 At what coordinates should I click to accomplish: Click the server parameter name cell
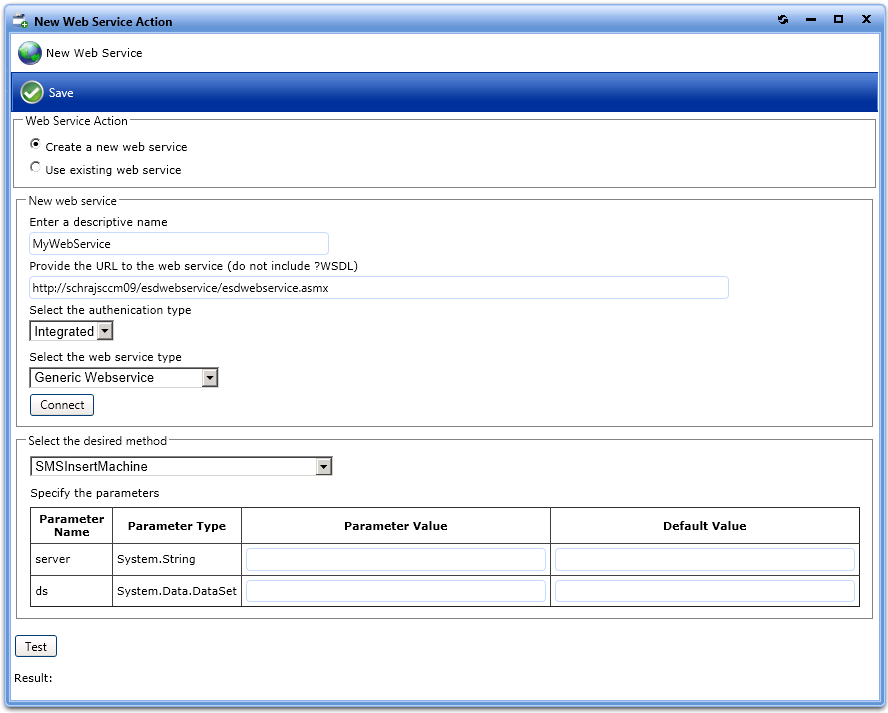[x=71, y=560]
